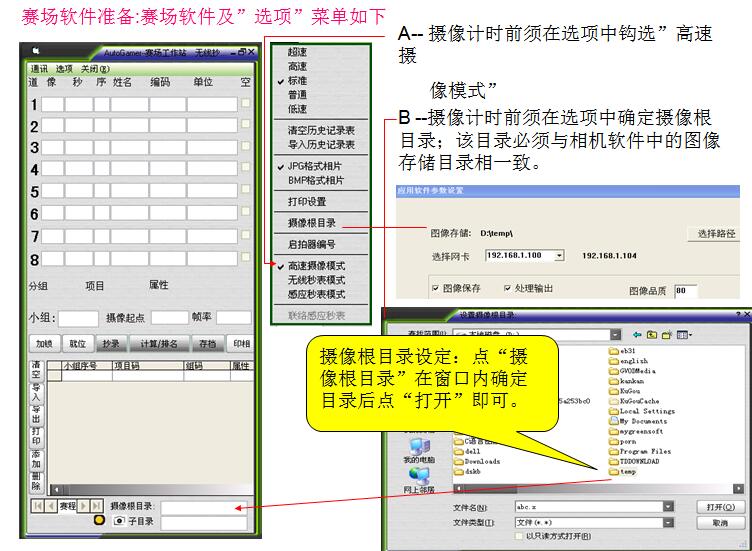The image size is (752, 551).
Task: Open the Local Settings folder
Action: [642, 411]
